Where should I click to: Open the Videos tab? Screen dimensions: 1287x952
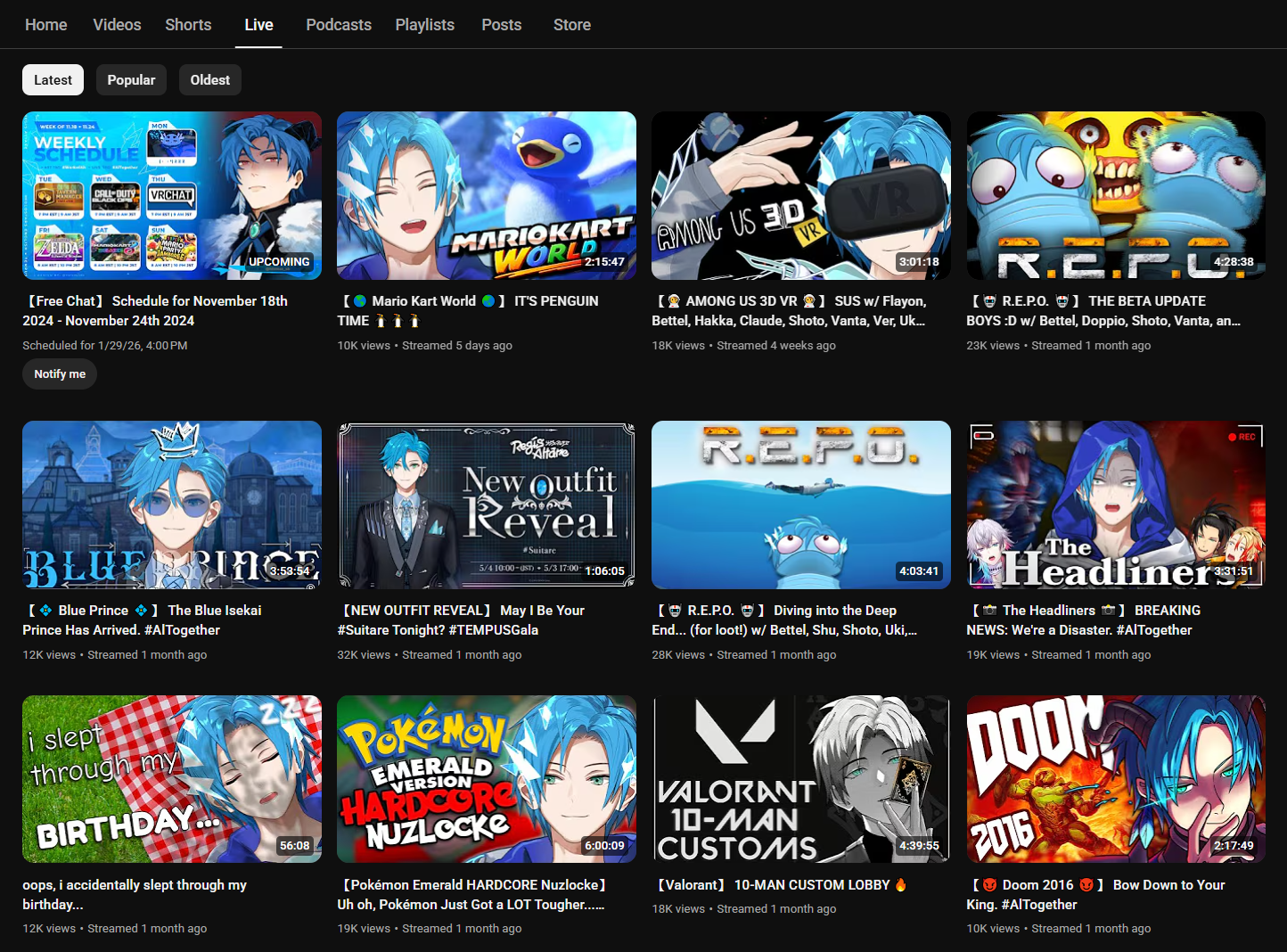[x=117, y=25]
